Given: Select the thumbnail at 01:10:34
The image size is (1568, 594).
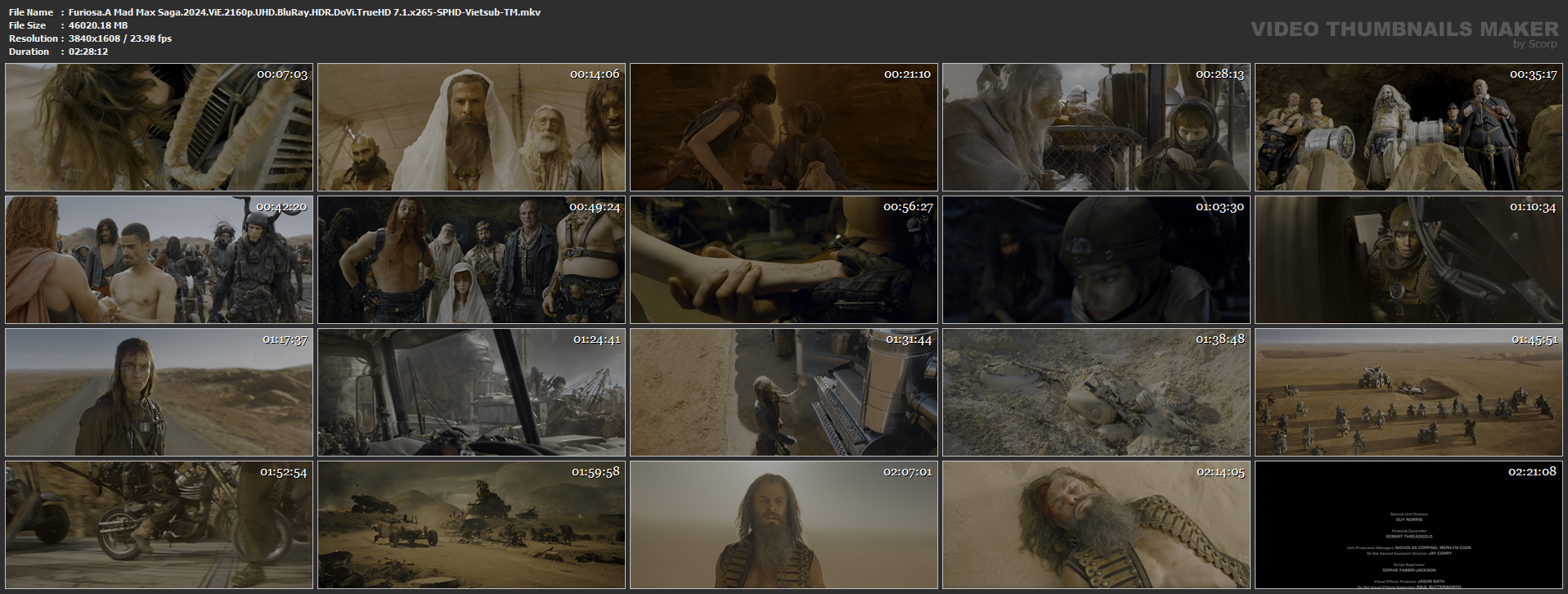Looking at the screenshot, I should pos(1409,260).
